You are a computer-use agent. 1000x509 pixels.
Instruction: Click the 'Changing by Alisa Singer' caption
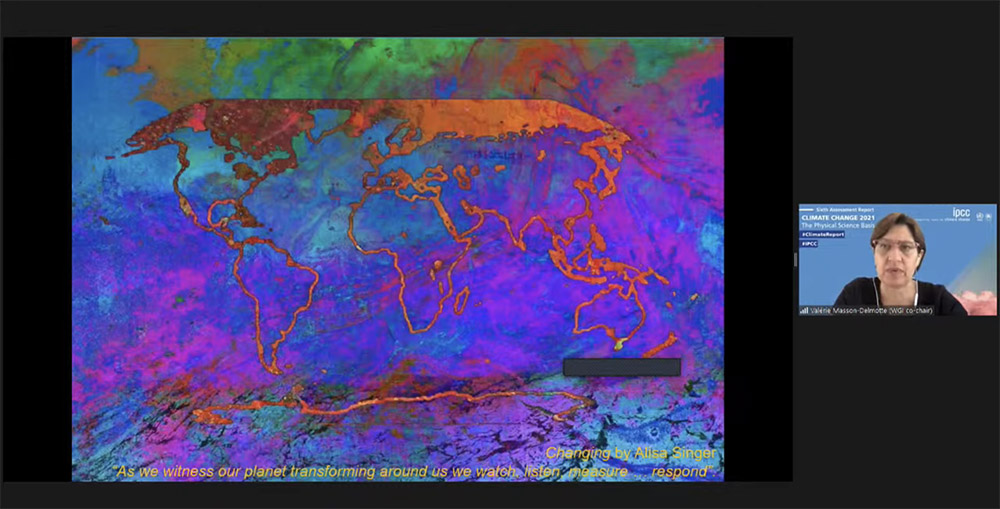[x=630, y=454]
